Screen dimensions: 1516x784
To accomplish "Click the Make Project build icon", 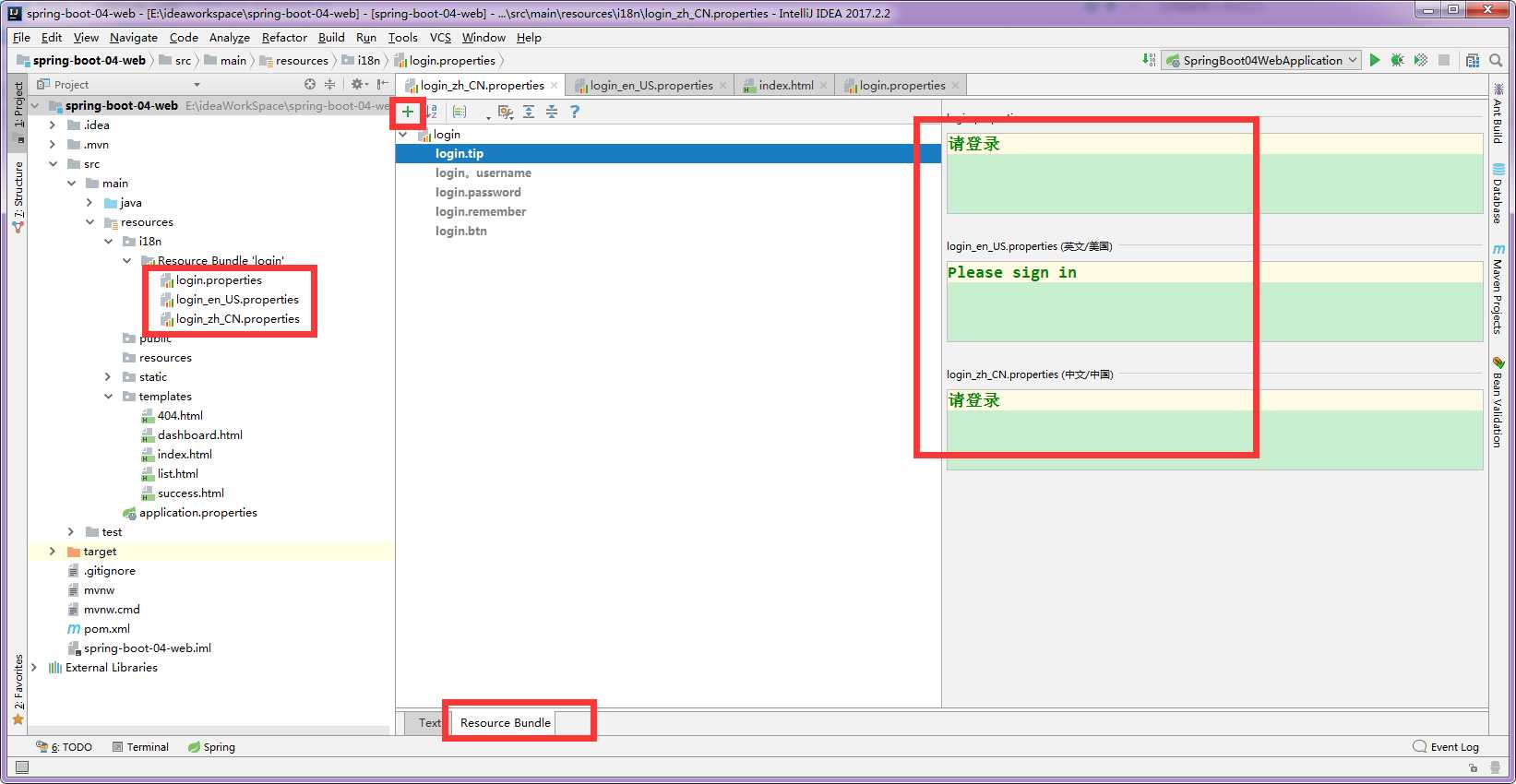I will pyautogui.click(x=1149, y=60).
